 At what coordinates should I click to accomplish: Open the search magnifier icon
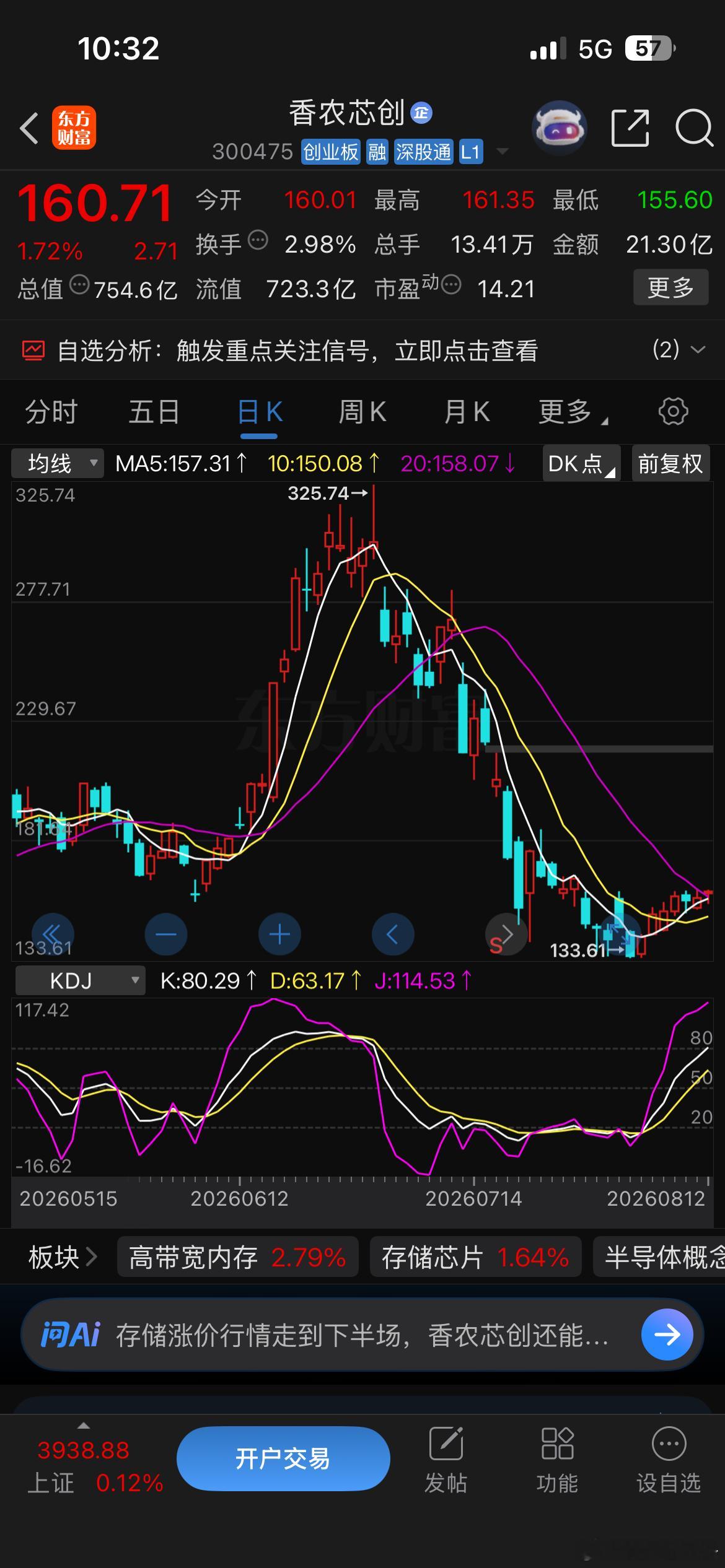pyautogui.click(x=694, y=128)
